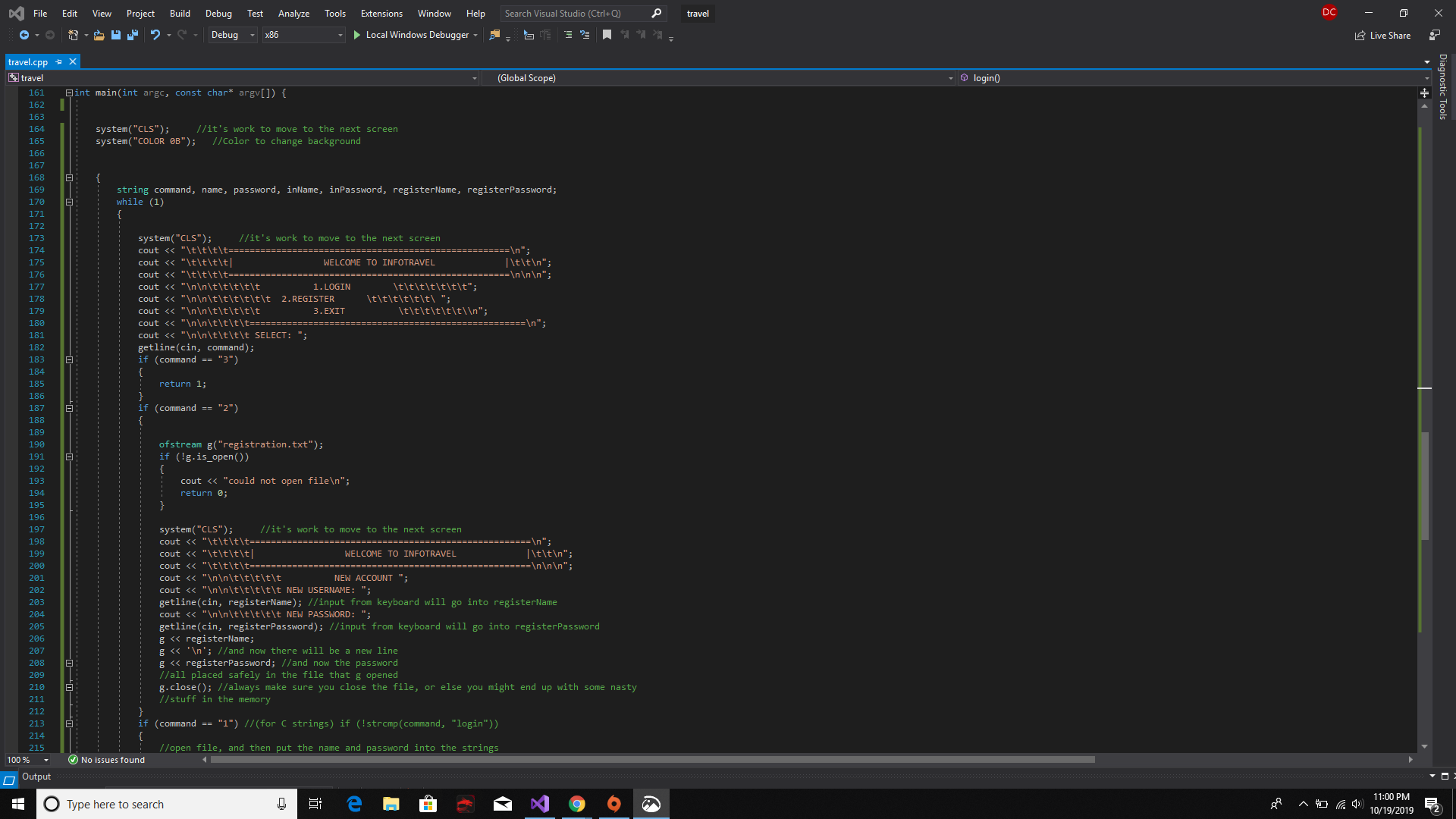The height and width of the screenshot is (819, 1456).
Task: Click the Save All toolbar icon
Action: [x=133, y=35]
